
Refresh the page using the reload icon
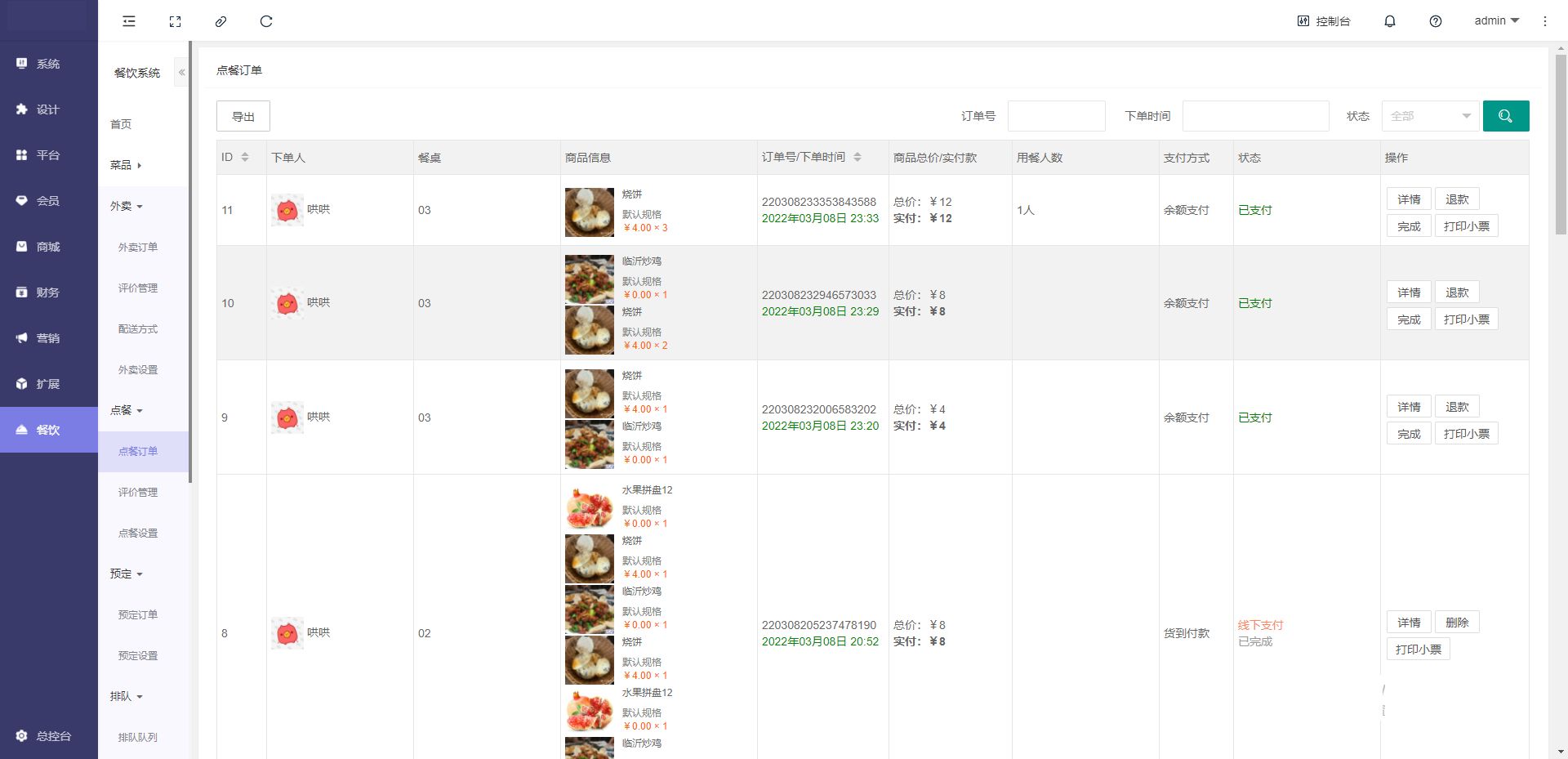coord(266,21)
